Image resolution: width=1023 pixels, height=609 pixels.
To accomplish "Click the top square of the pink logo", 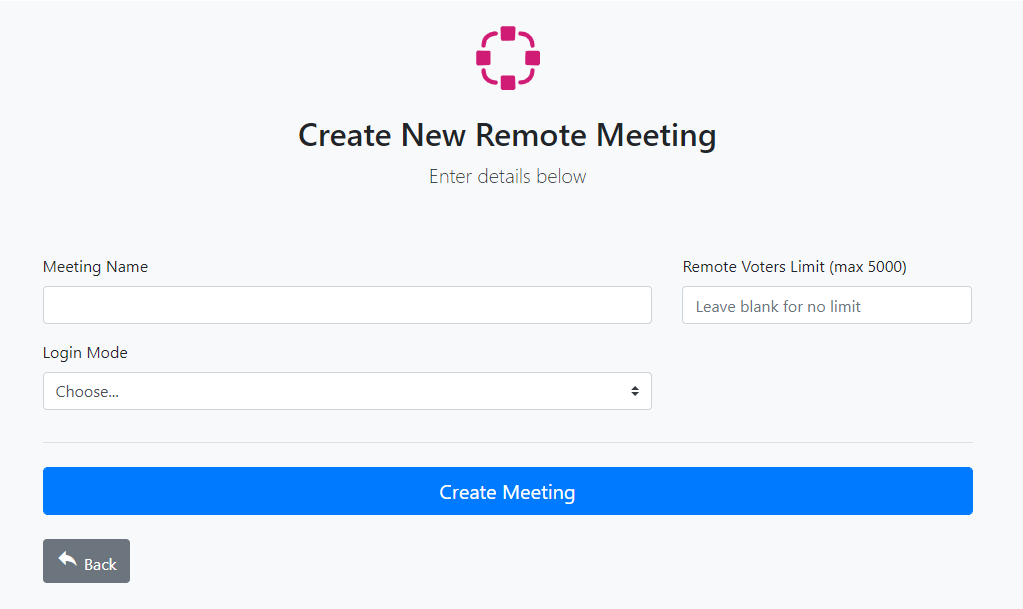I will tap(508, 33).
